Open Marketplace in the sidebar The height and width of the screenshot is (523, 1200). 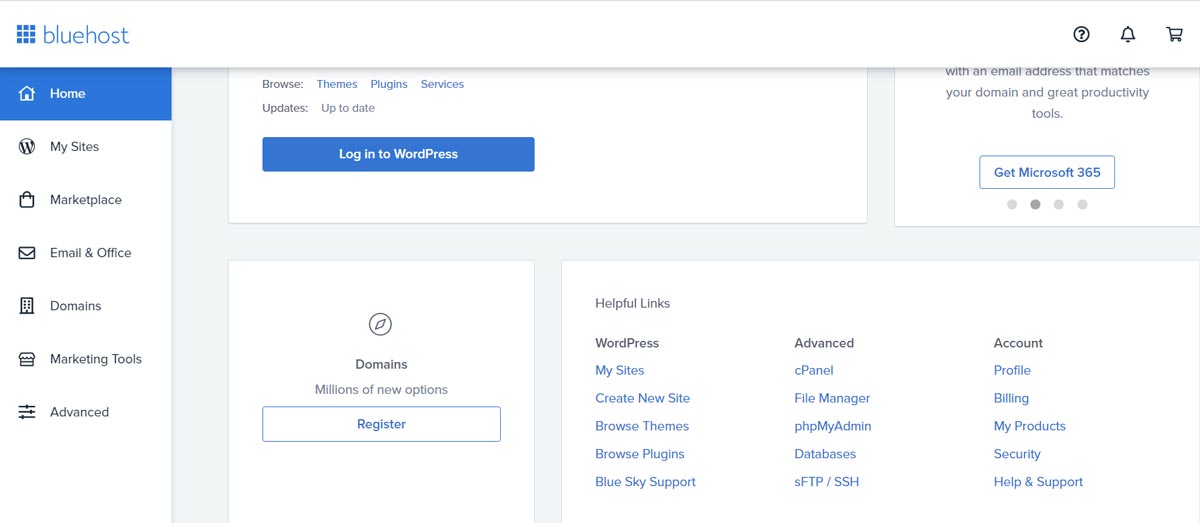[x=86, y=199]
